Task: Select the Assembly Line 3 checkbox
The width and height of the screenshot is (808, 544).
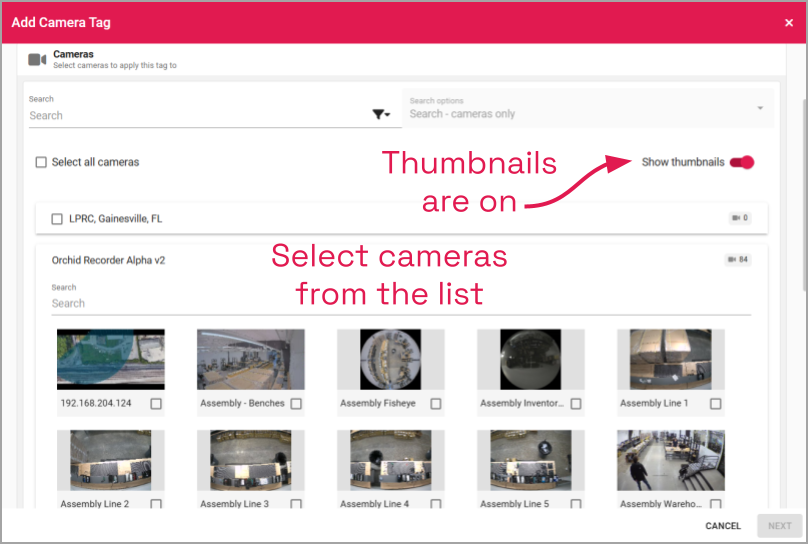Action: (x=296, y=504)
